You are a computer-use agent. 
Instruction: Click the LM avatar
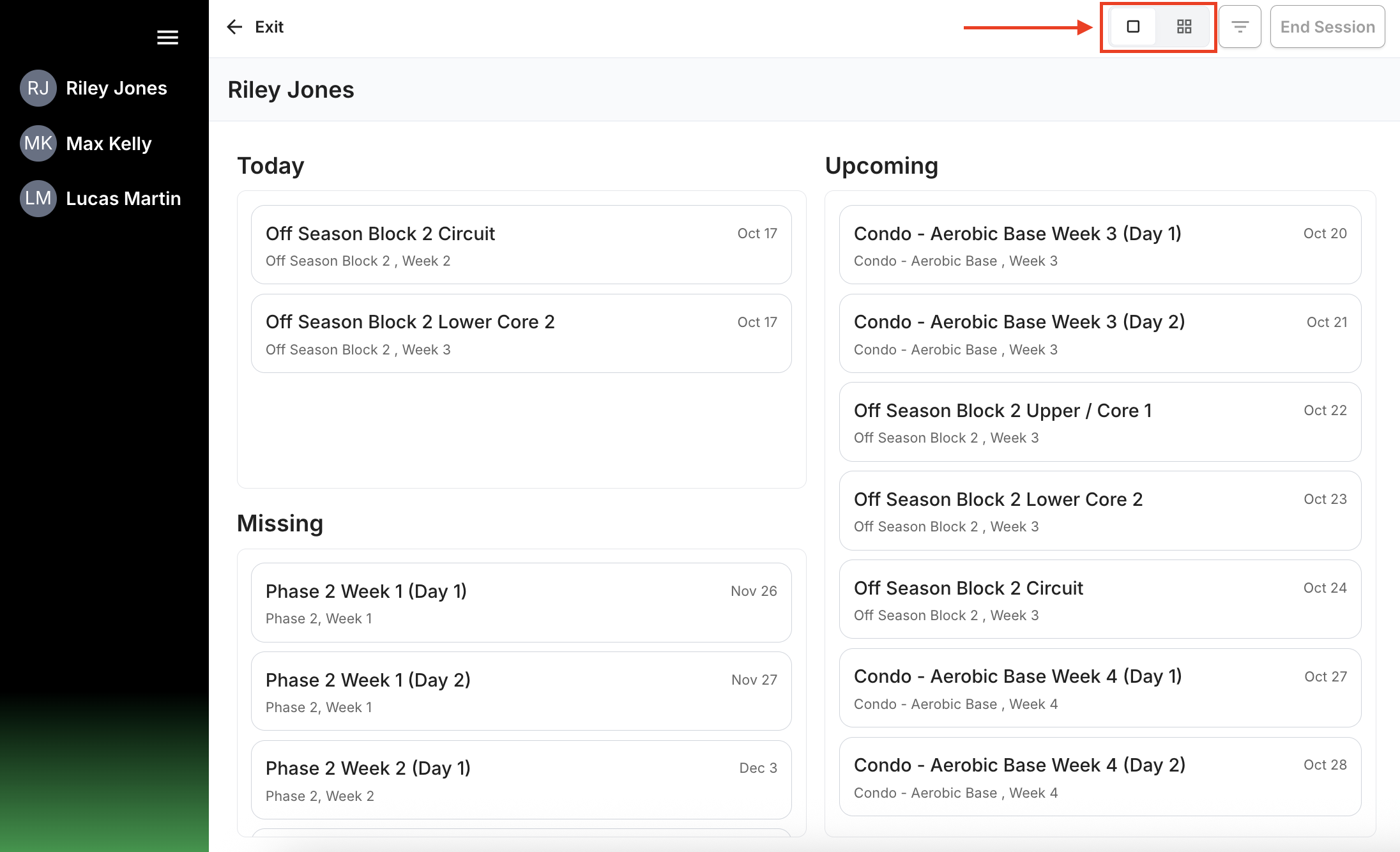coord(38,199)
